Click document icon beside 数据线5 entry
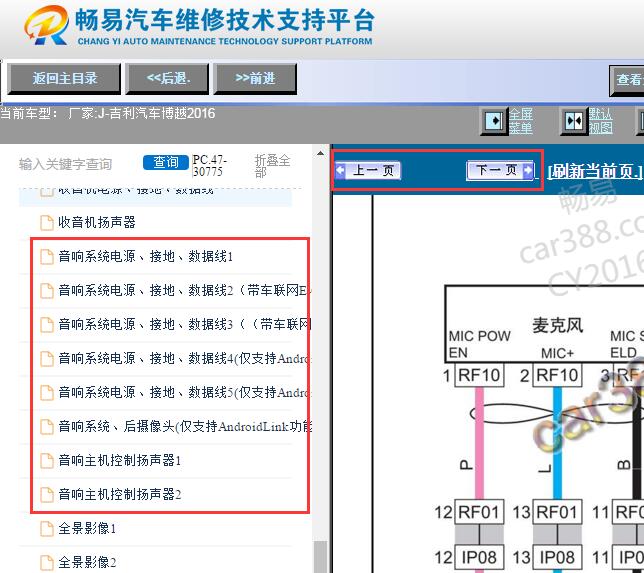The width and height of the screenshot is (644, 573). point(47,393)
